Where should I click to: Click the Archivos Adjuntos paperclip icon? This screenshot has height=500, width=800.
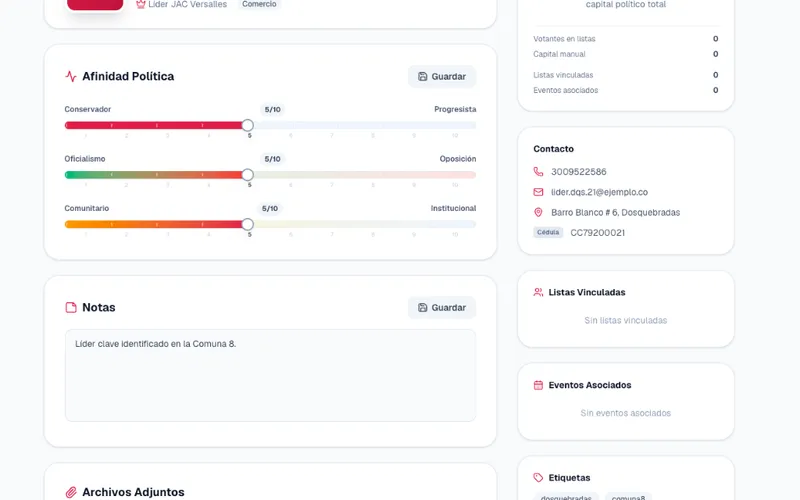(x=71, y=492)
